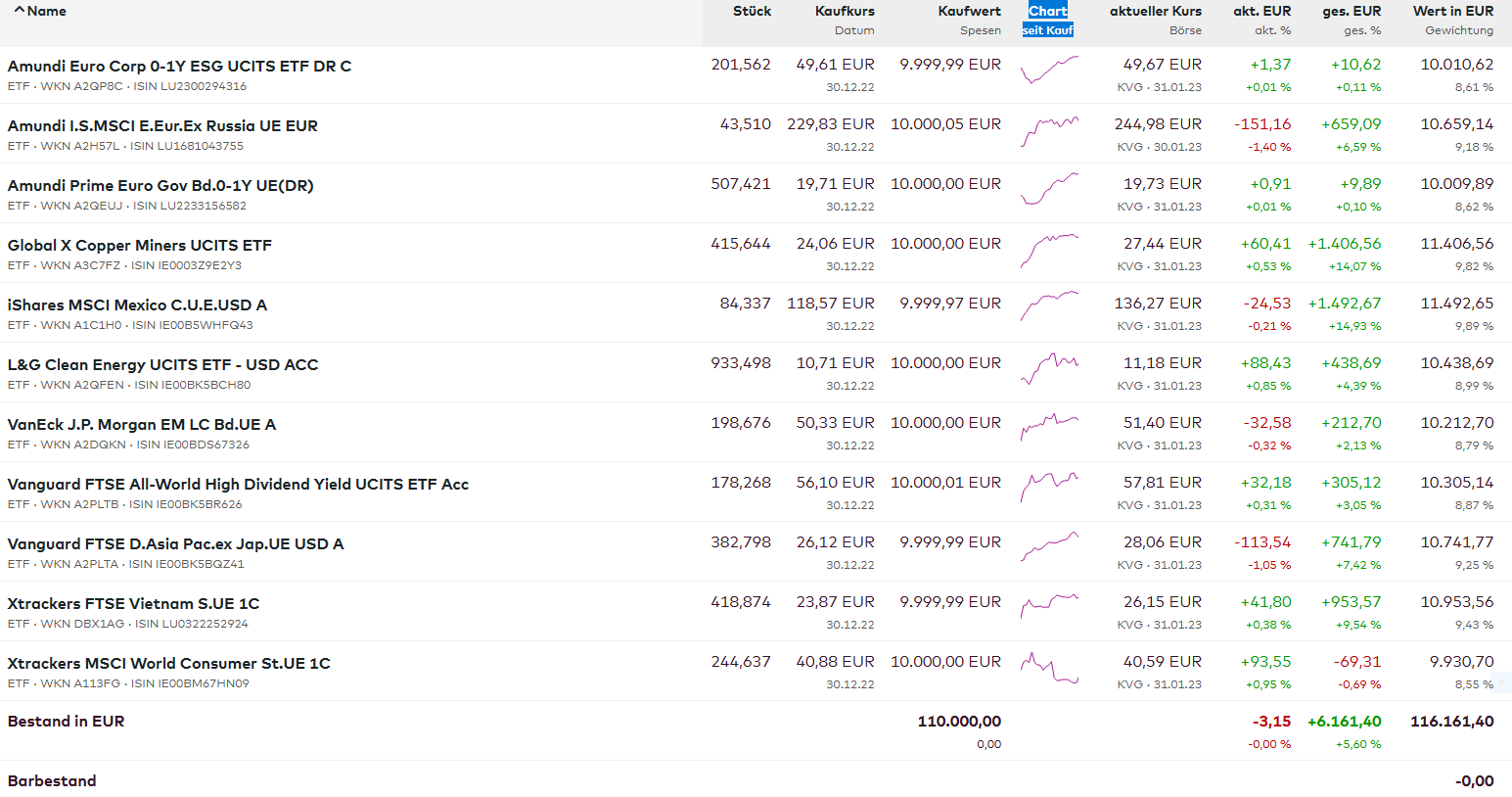Sort by Wert in EUR column
1512x797 pixels.
(x=1452, y=11)
